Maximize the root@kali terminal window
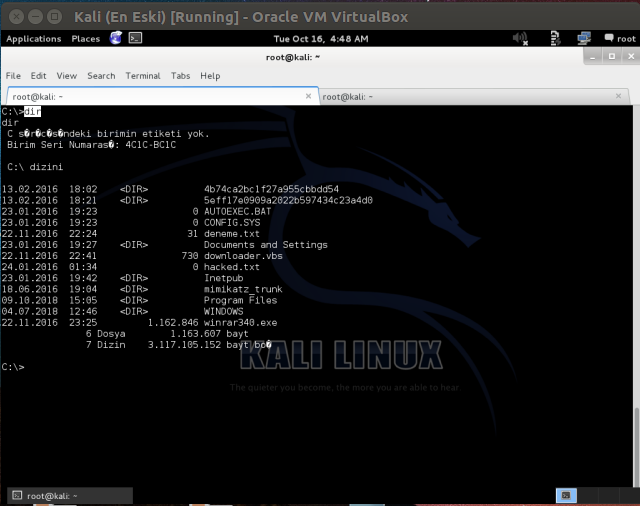The height and width of the screenshot is (506, 640). click(611, 57)
